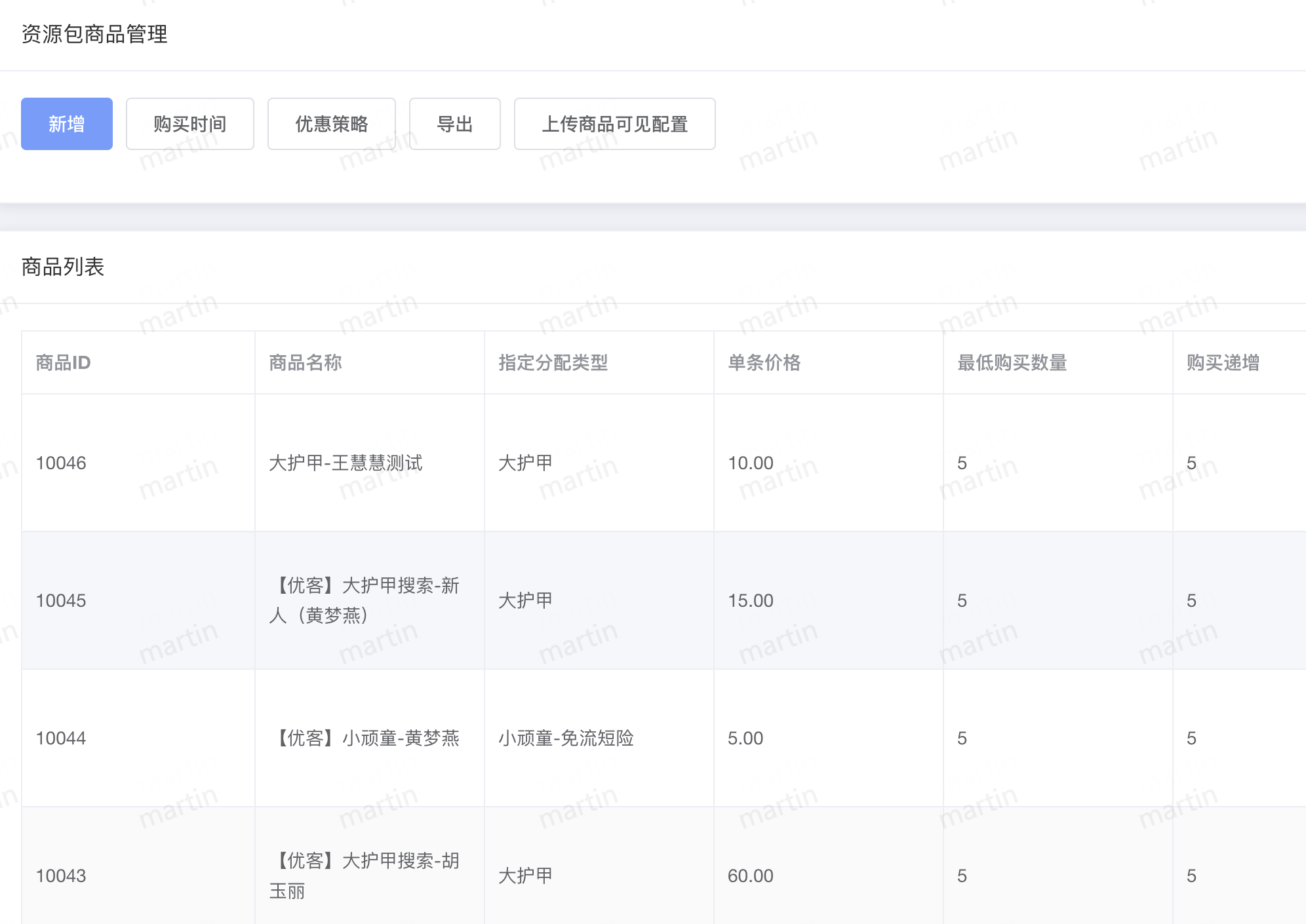Click the 60.00 price cell
This screenshot has height=924, width=1306.
point(750,876)
